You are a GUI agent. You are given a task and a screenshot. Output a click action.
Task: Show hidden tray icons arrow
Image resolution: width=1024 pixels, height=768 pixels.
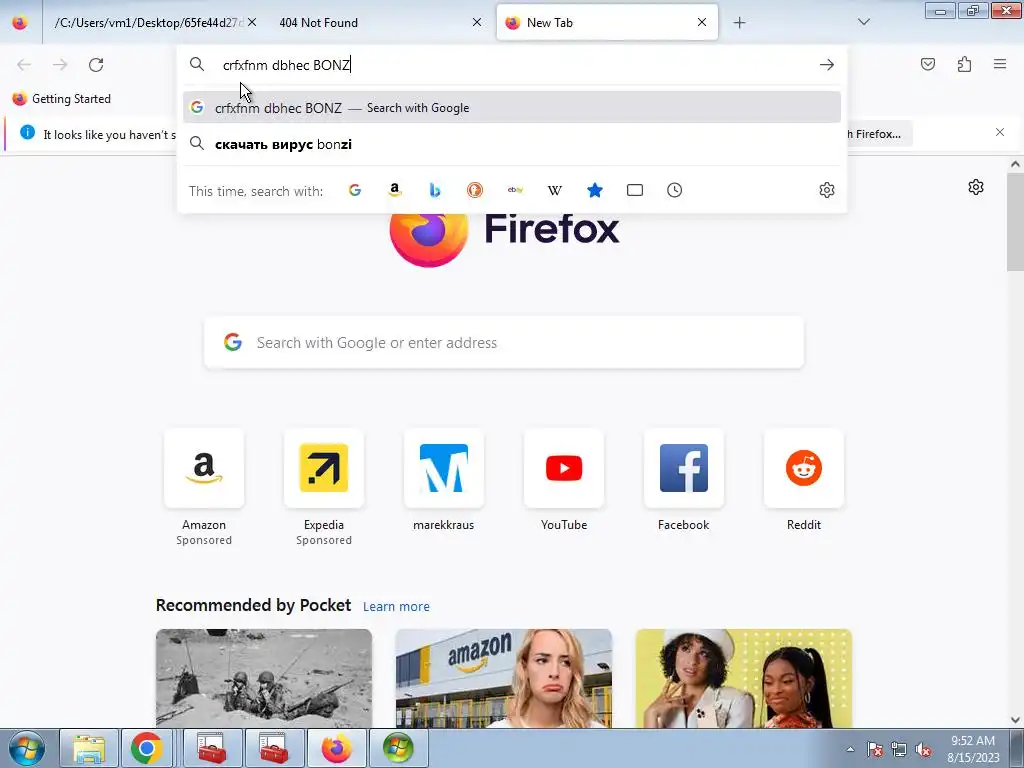[850, 750]
